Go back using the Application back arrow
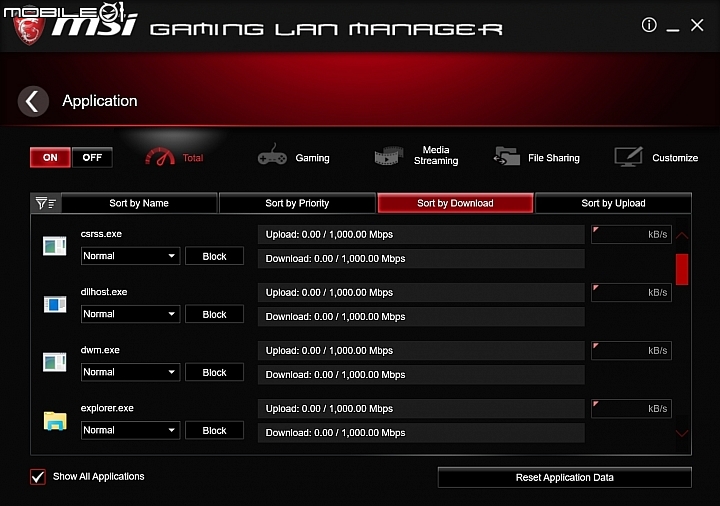Image resolution: width=720 pixels, height=506 pixels. 33,101
